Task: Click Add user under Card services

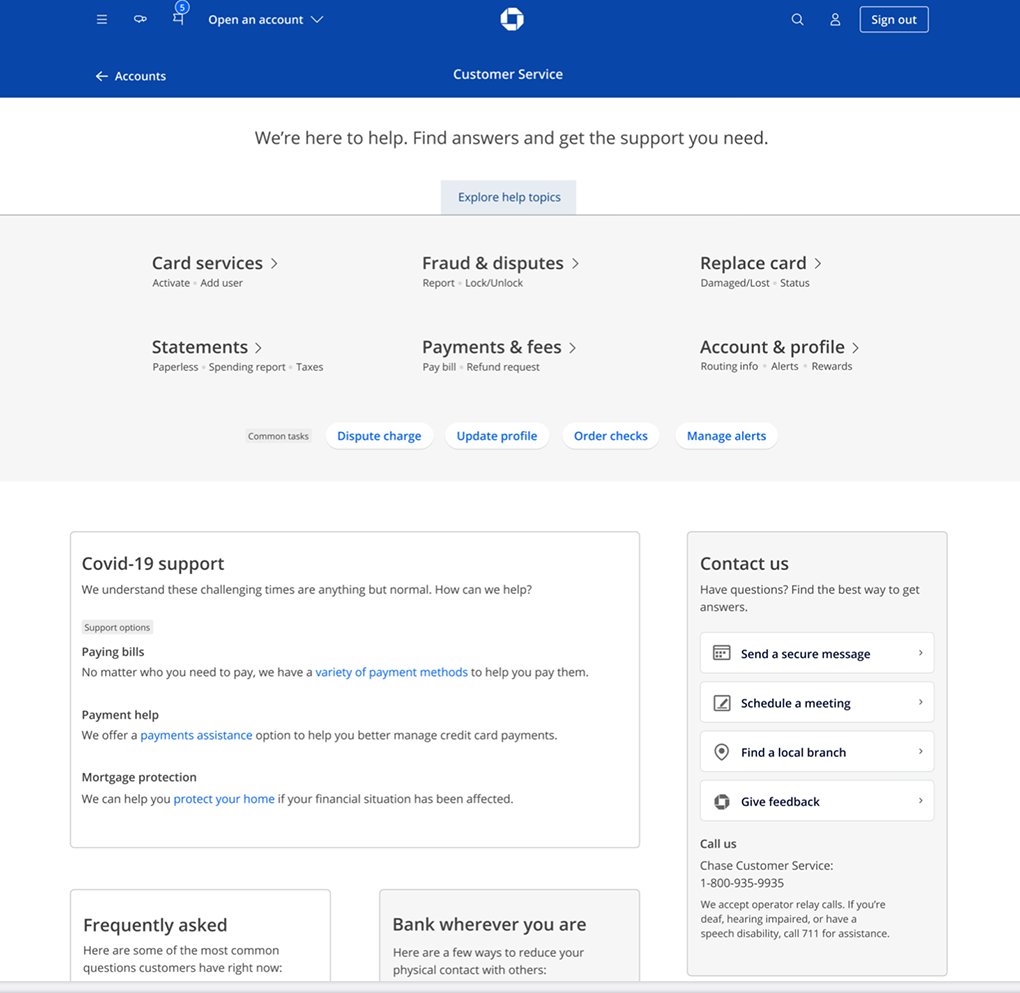Action: click(221, 283)
